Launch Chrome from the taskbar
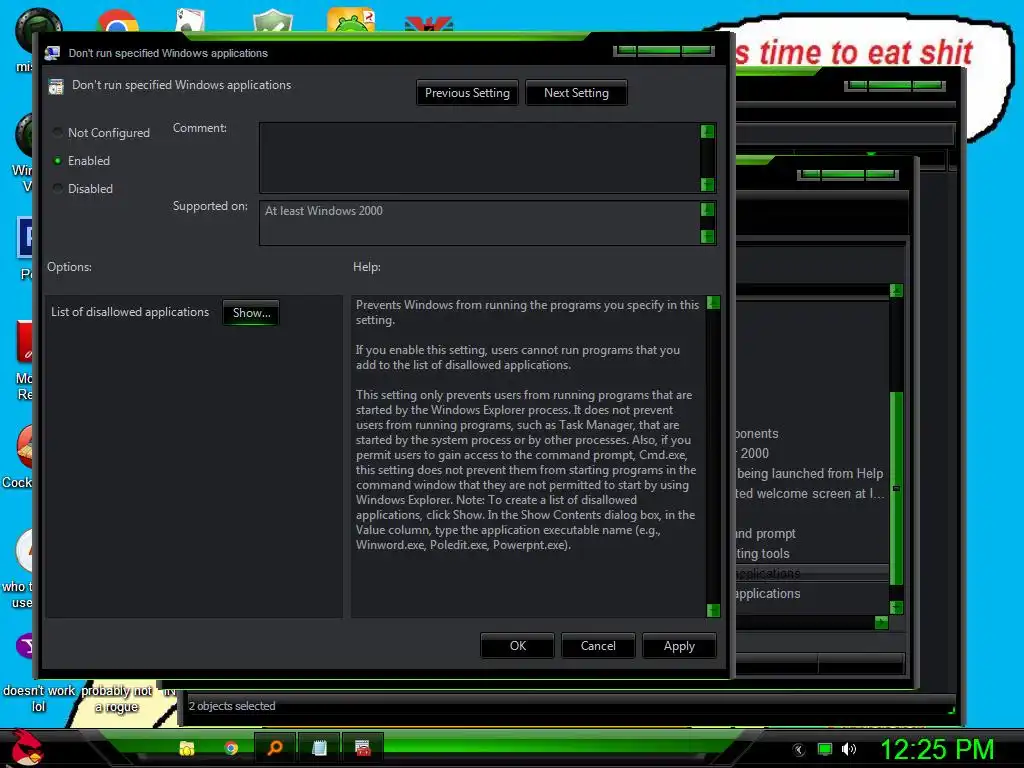1024x768 pixels. (x=231, y=748)
